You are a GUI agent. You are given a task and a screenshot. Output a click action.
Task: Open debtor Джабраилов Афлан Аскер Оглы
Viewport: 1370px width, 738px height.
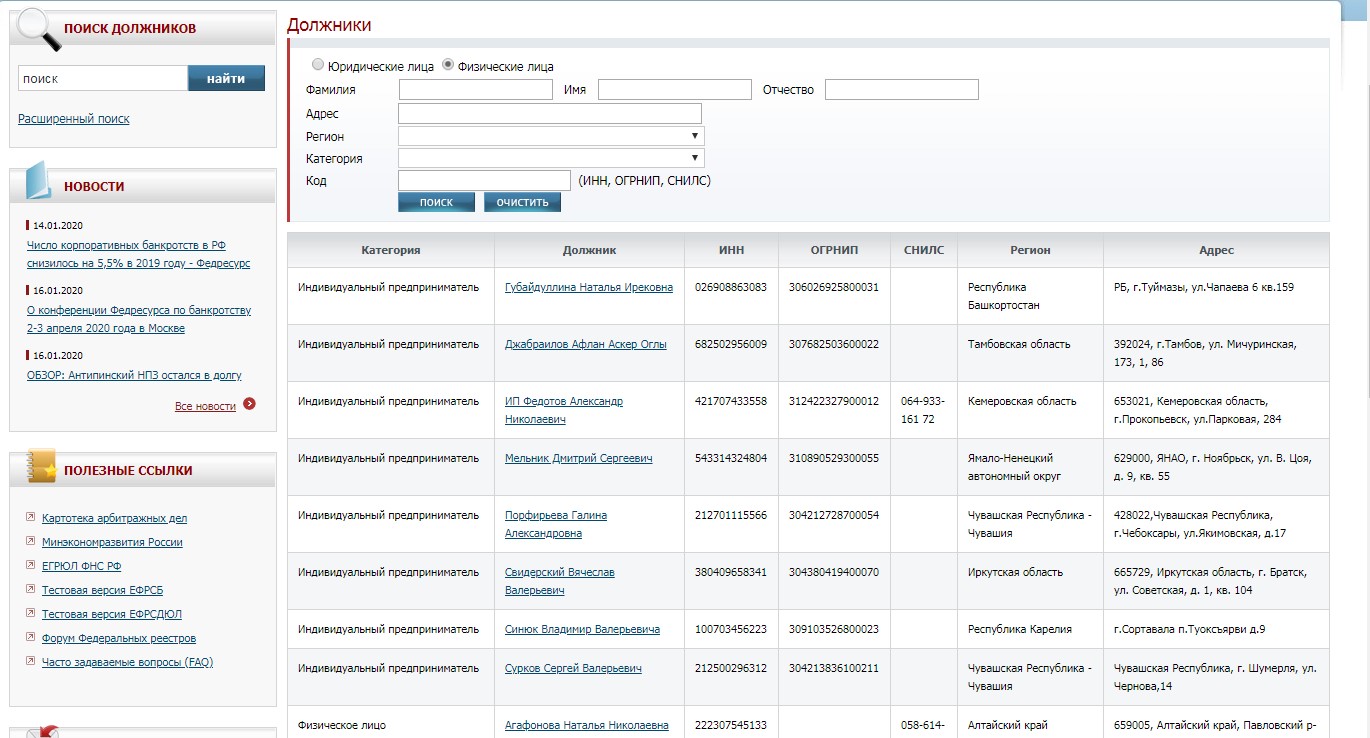coord(586,344)
